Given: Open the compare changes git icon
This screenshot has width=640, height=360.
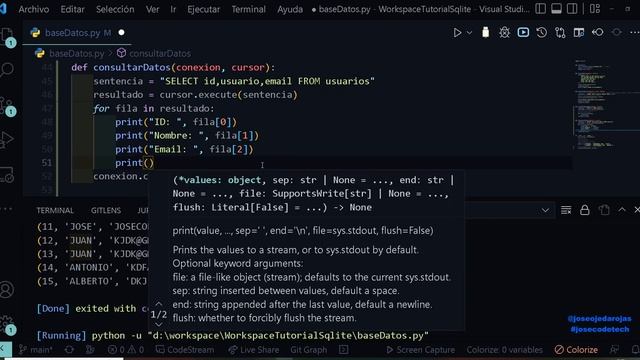Looking at the screenshot, I should click(560, 33).
